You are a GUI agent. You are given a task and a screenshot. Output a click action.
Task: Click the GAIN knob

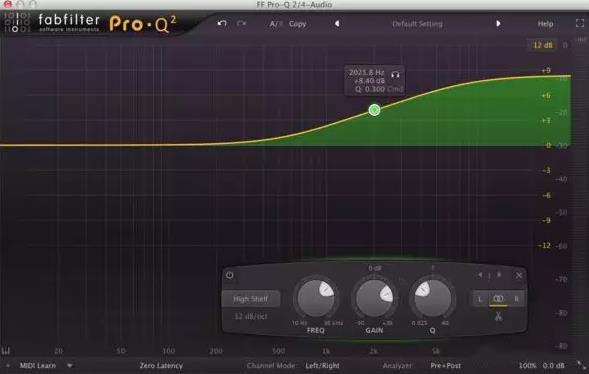pos(374,299)
